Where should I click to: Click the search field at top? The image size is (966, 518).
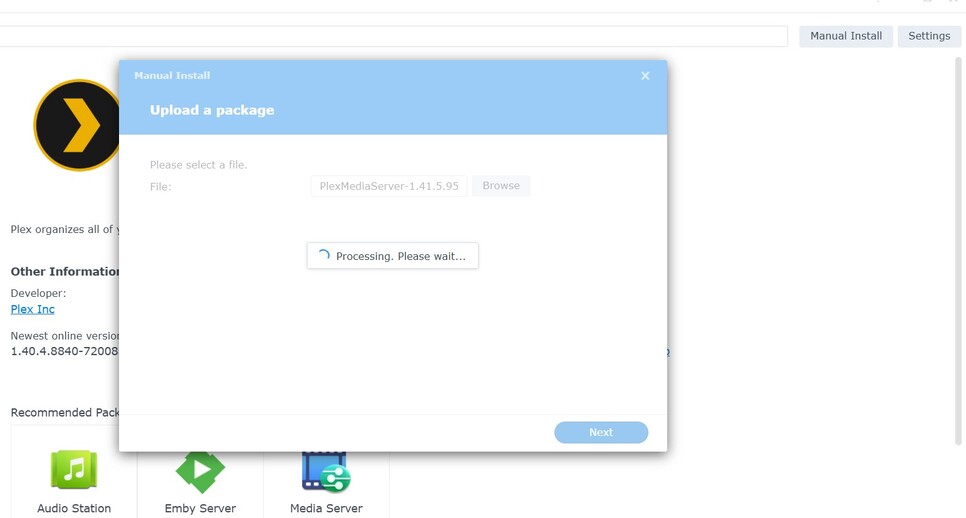tap(394, 36)
